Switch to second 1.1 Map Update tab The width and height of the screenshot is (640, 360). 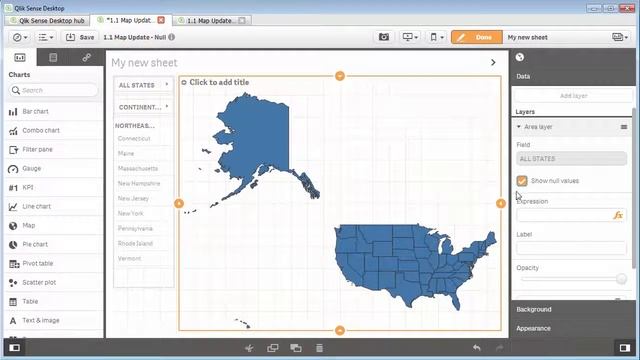point(212,20)
